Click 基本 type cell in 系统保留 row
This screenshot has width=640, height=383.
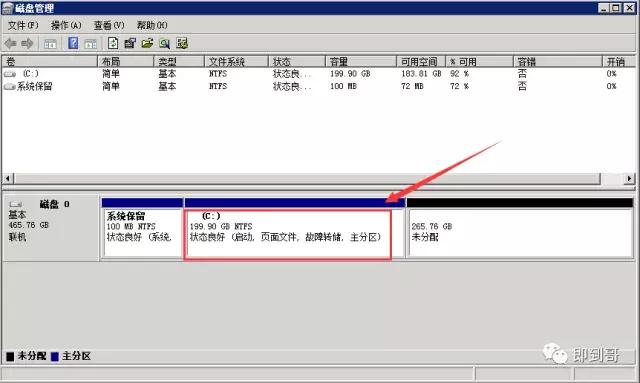pos(167,87)
